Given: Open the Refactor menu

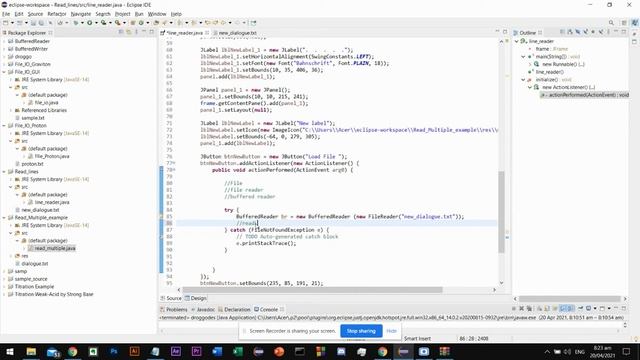Looking at the screenshot, I should tap(57, 14).
